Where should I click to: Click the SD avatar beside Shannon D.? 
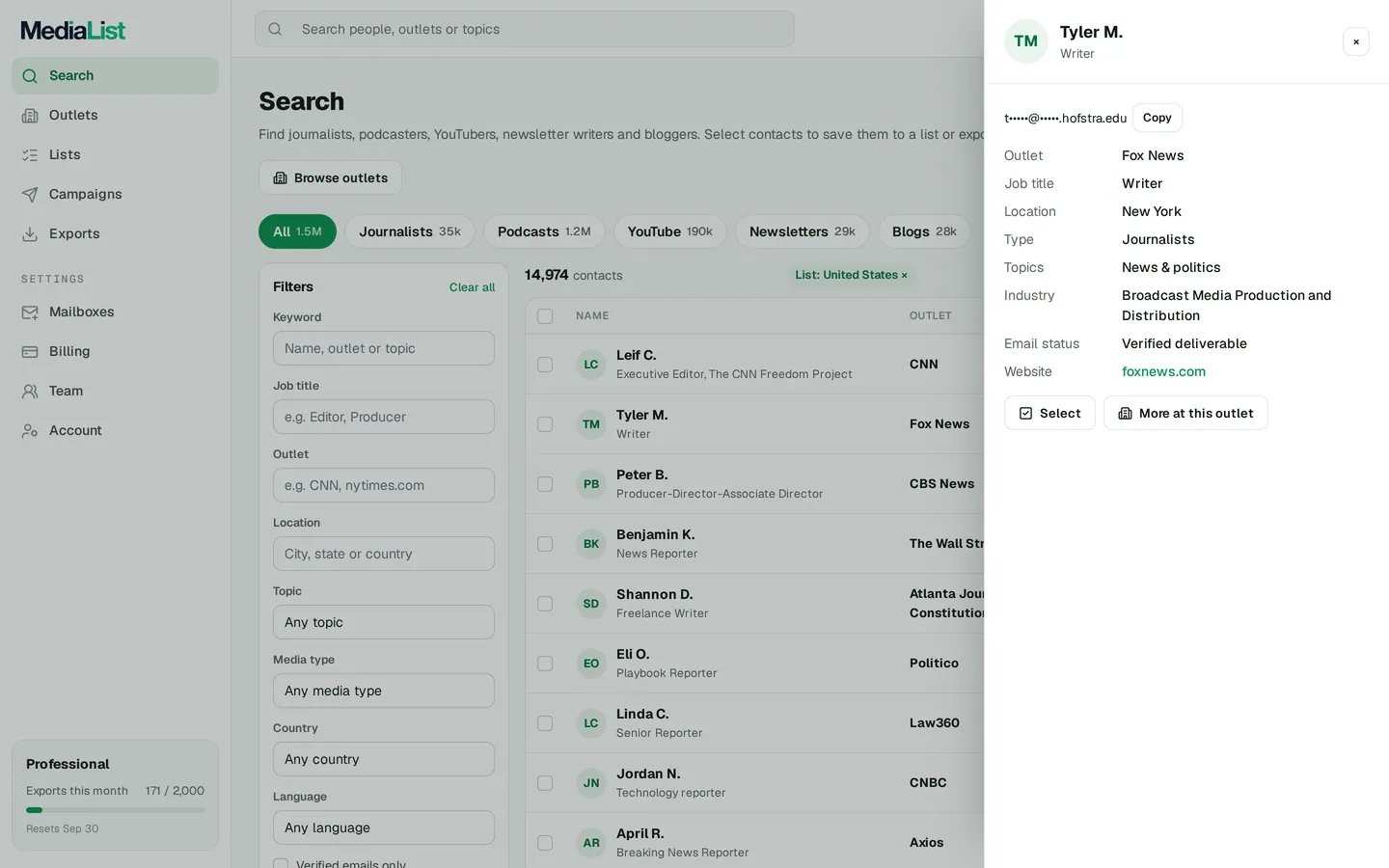pos(591,604)
